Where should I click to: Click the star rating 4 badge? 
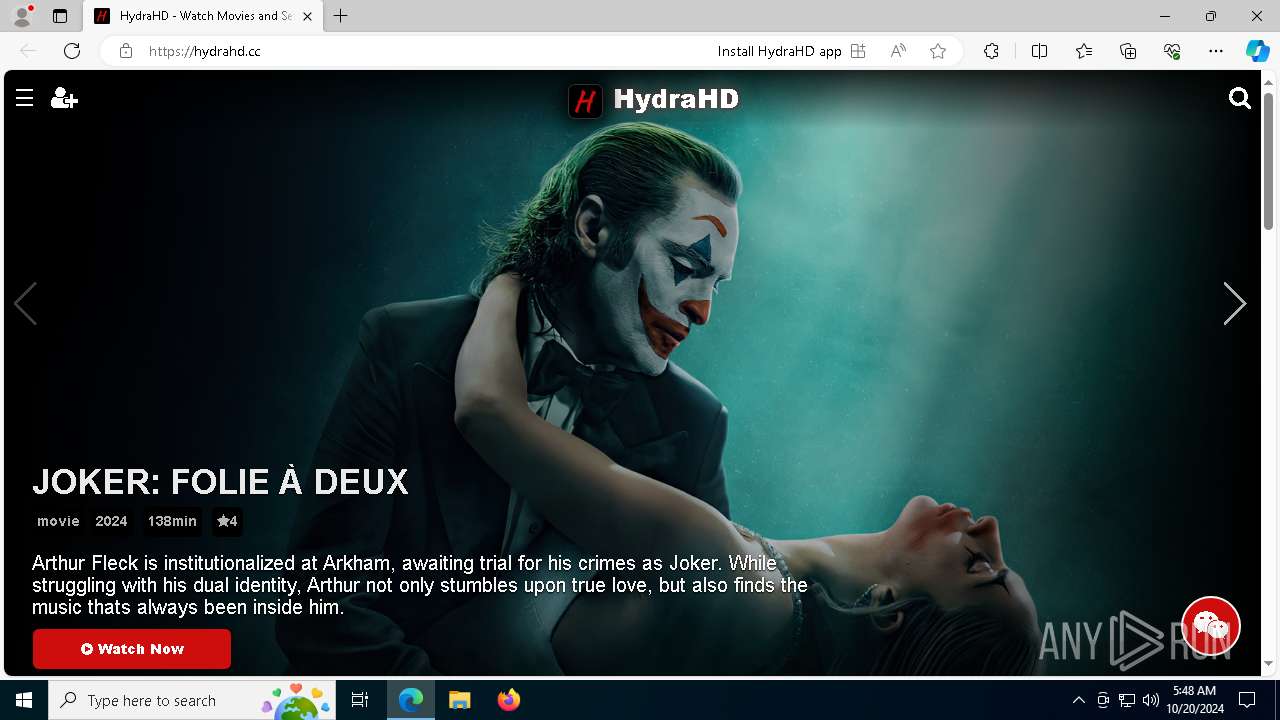[227, 521]
